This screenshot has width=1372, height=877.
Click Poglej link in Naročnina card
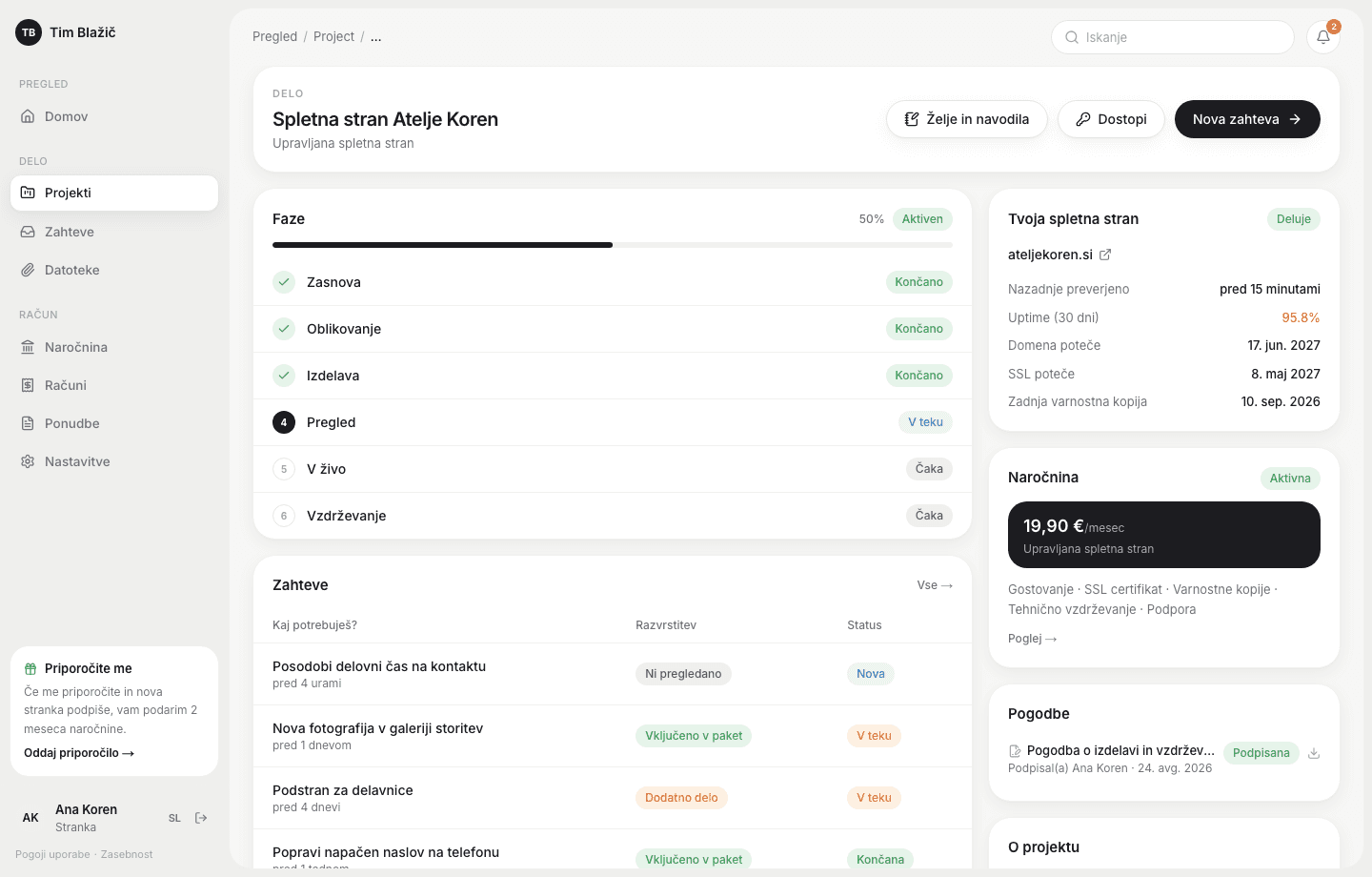coord(1033,639)
